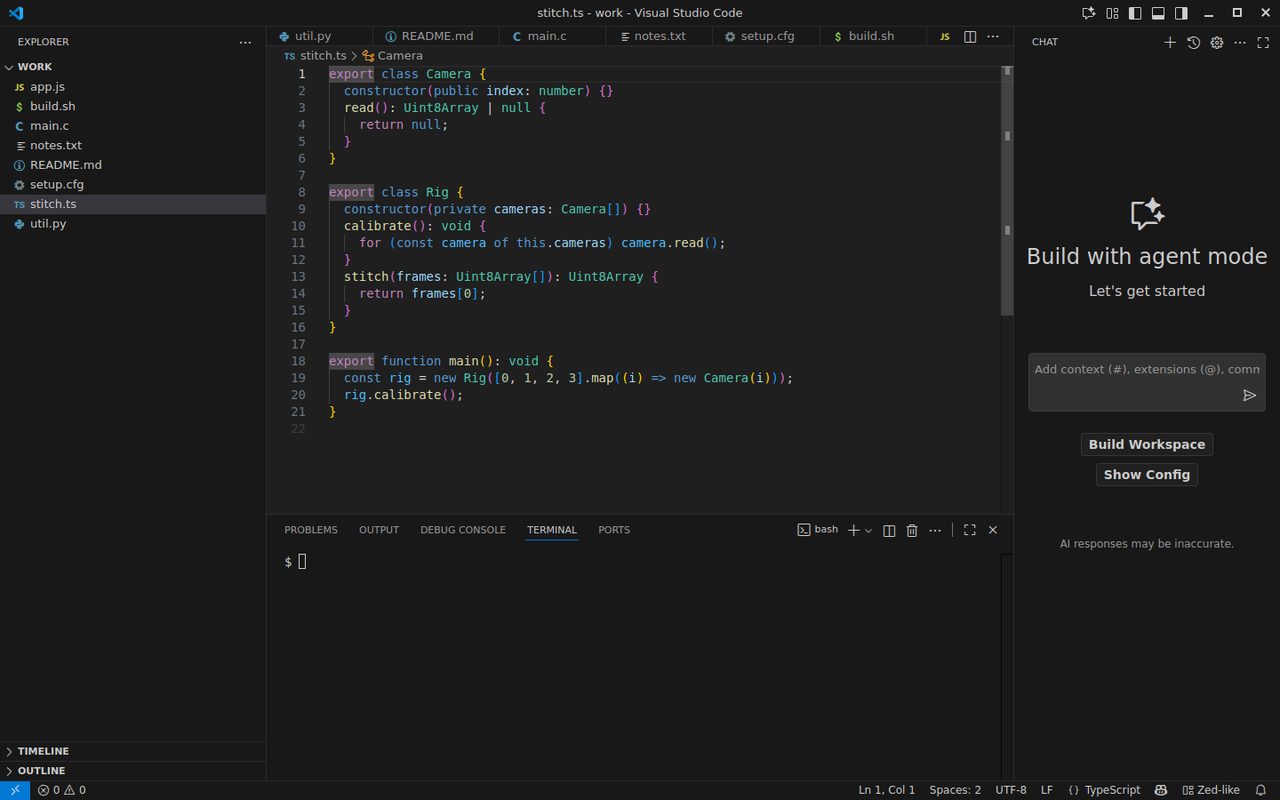This screenshot has width=1280, height=800.
Task: Open Copilot status icon in status bar
Action: click(1161, 790)
